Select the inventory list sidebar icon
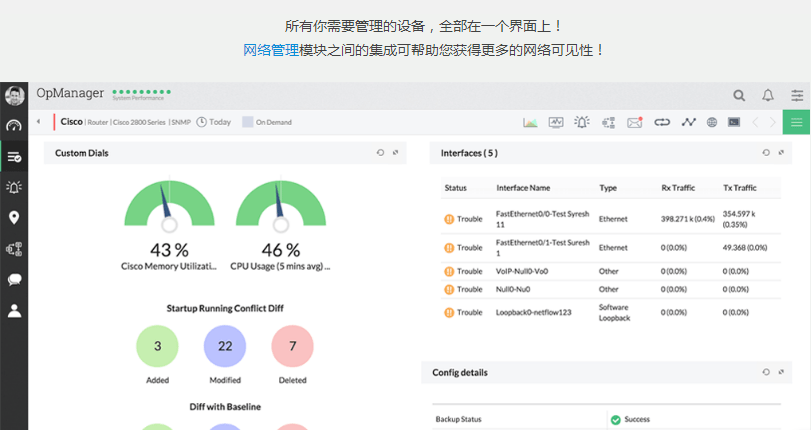This screenshot has height=430, width=811. click(x=14, y=157)
